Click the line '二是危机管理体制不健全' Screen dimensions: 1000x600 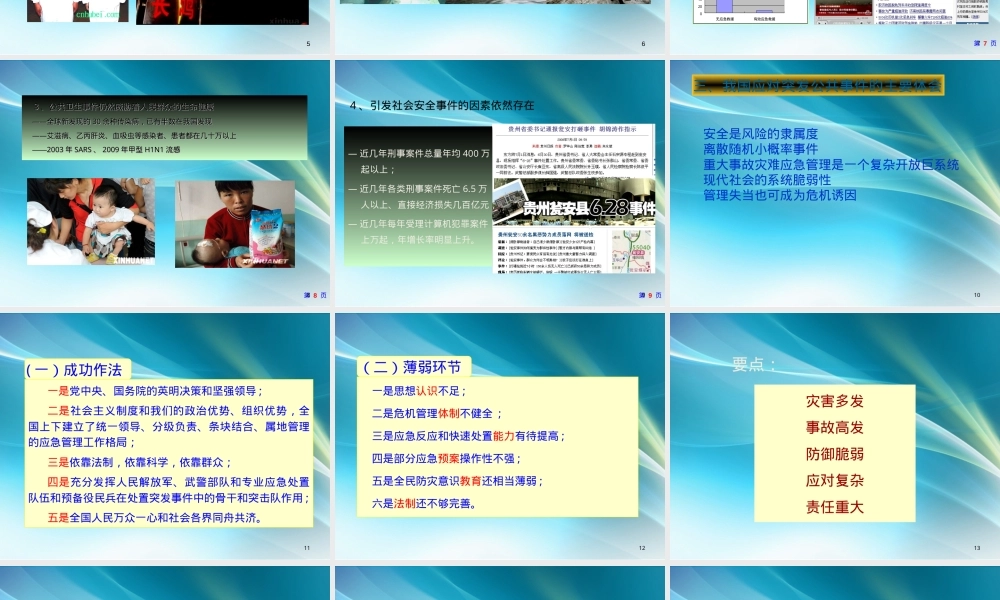[438, 413]
